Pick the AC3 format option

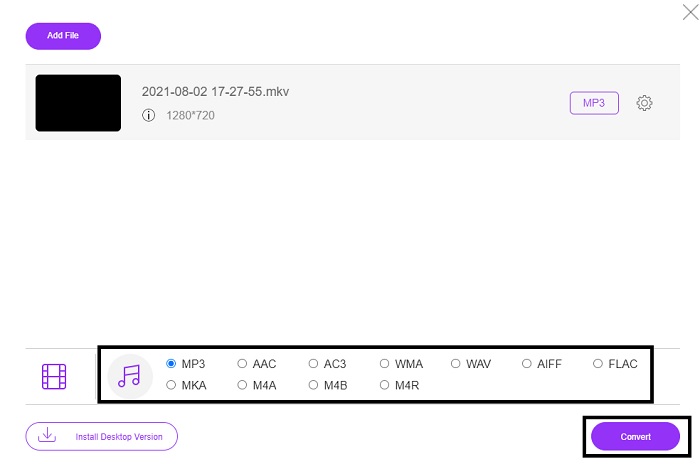pos(314,364)
